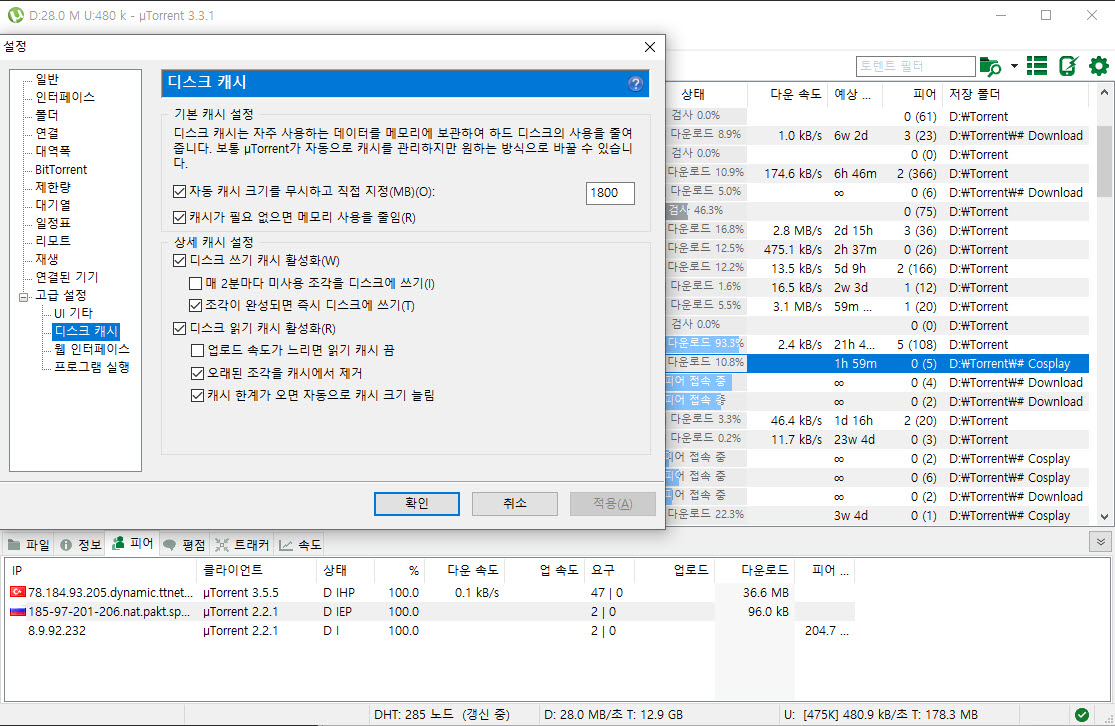This screenshot has width=1115, height=726.
Task: Select 대기열 in settings tree
Action: coord(53,205)
